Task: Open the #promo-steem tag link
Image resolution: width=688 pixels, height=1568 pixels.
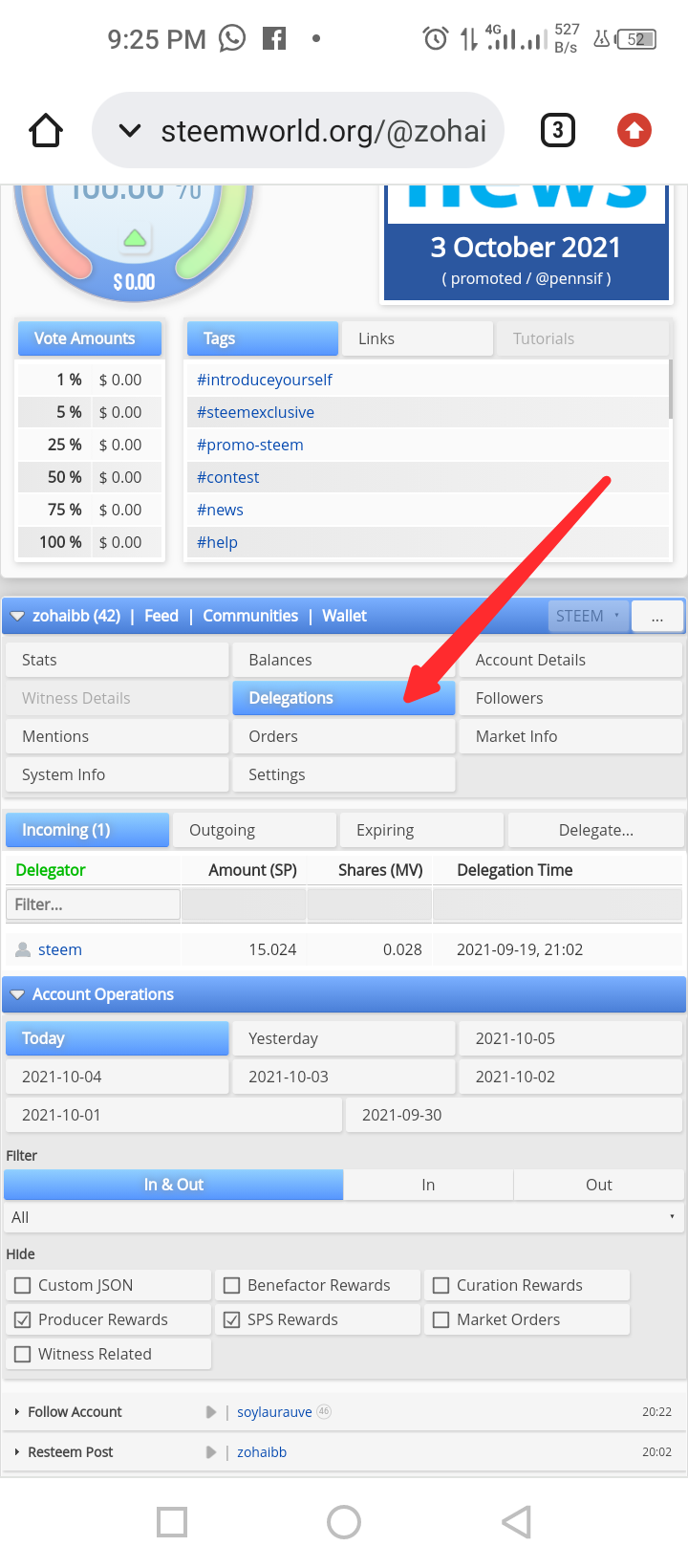Action: click(250, 445)
